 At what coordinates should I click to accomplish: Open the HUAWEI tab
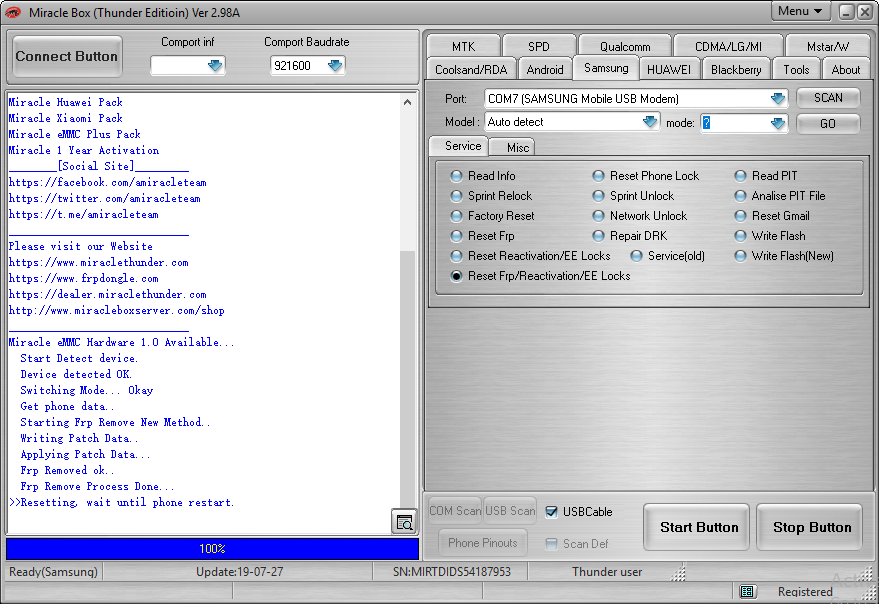(x=669, y=70)
